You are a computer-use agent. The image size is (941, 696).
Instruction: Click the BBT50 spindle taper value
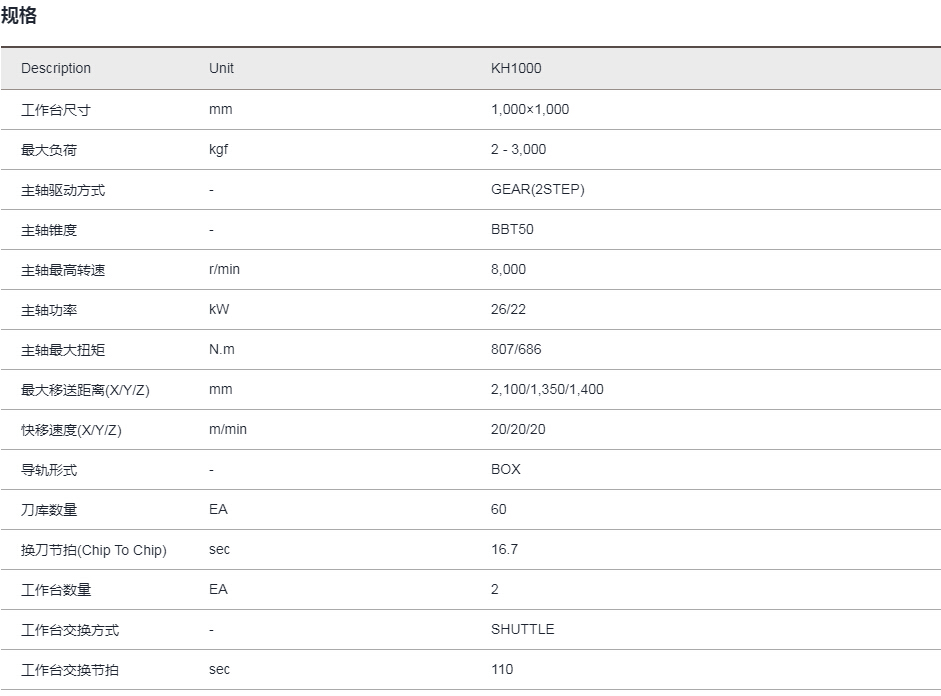(x=512, y=229)
